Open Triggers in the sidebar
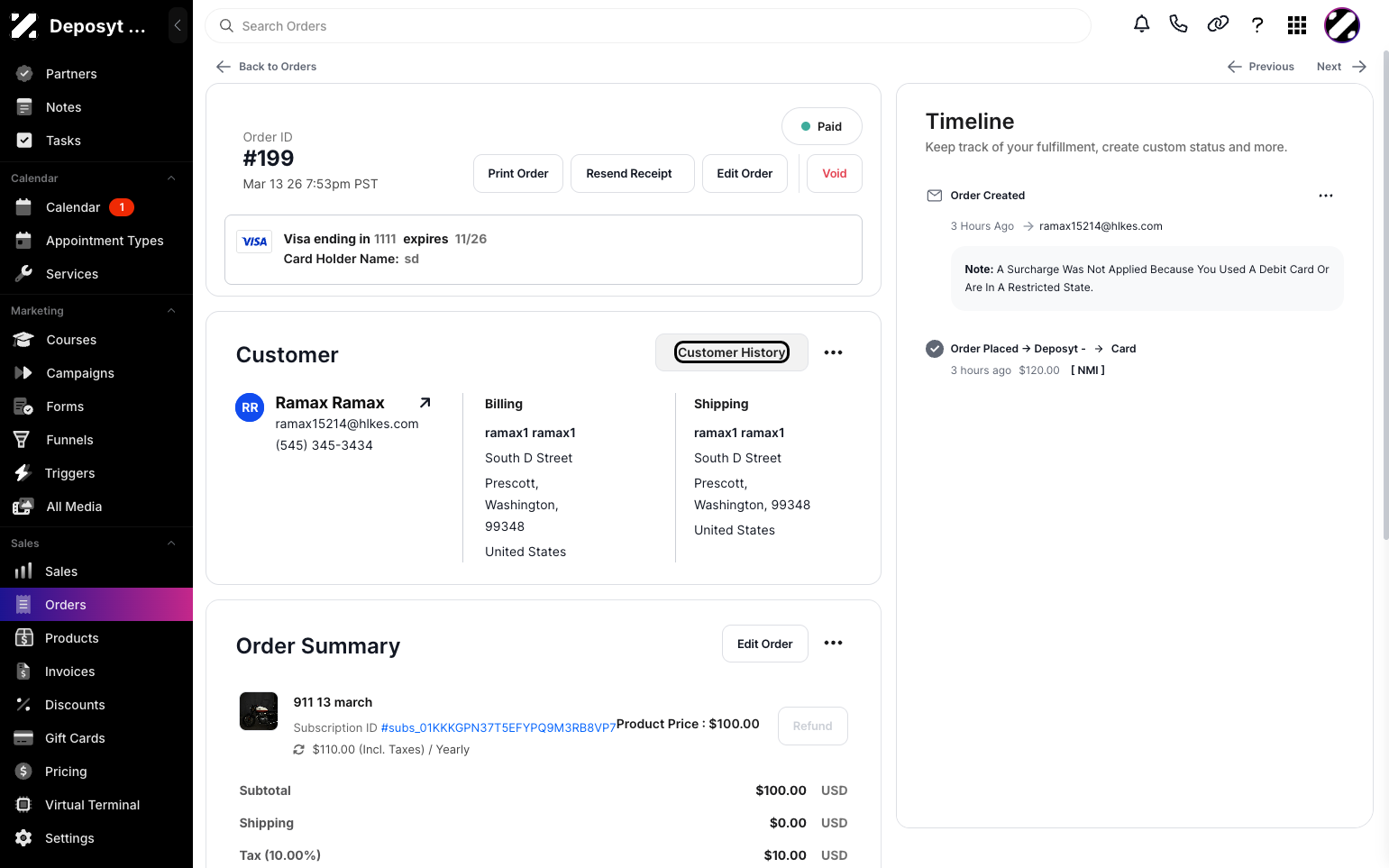Image resolution: width=1389 pixels, height=868 pixels. 96,473
